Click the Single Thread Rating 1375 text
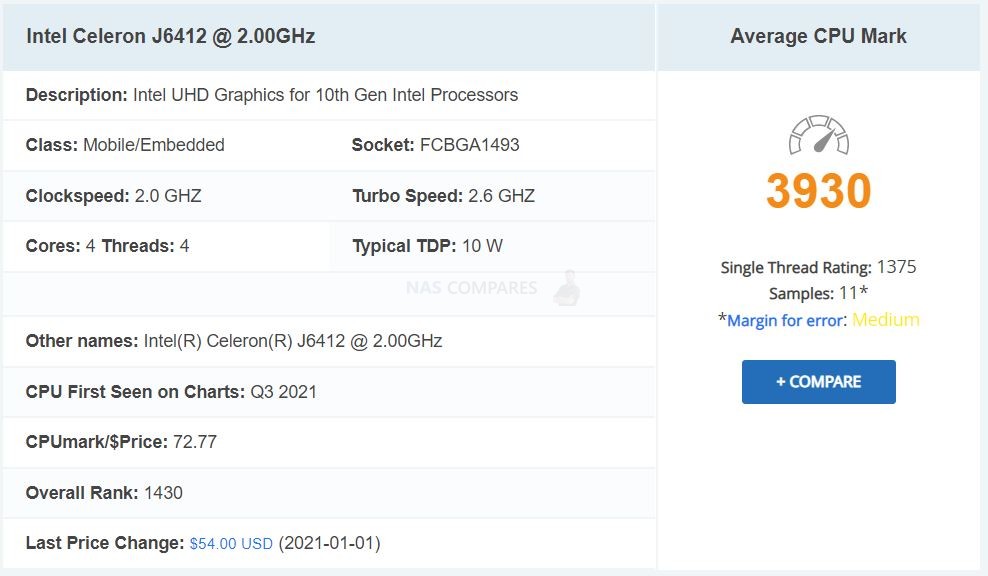The height and width of the screenshot is (576, 988). tap(819, 267)
